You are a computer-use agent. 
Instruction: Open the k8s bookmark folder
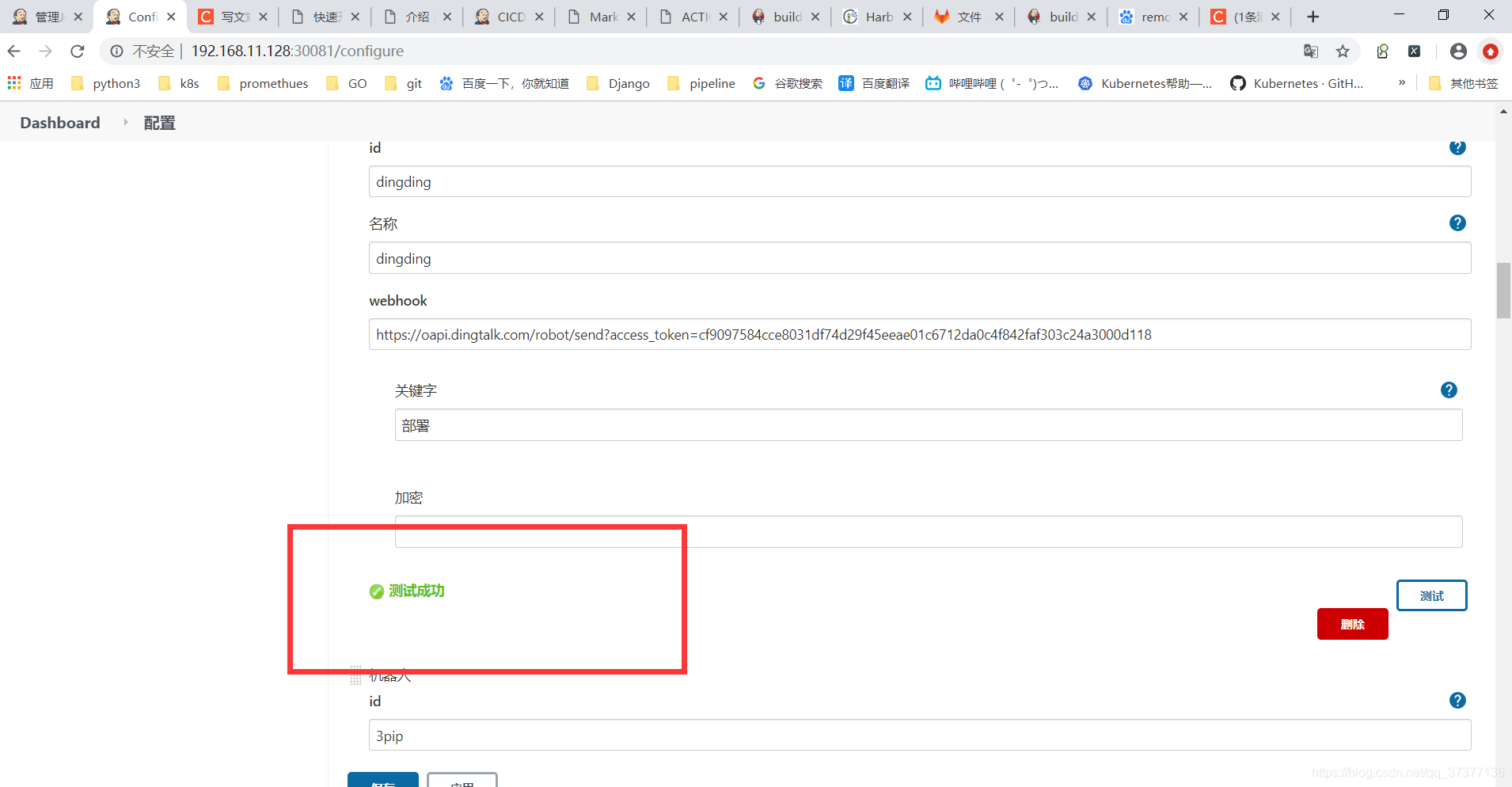[x=178, y=83]
